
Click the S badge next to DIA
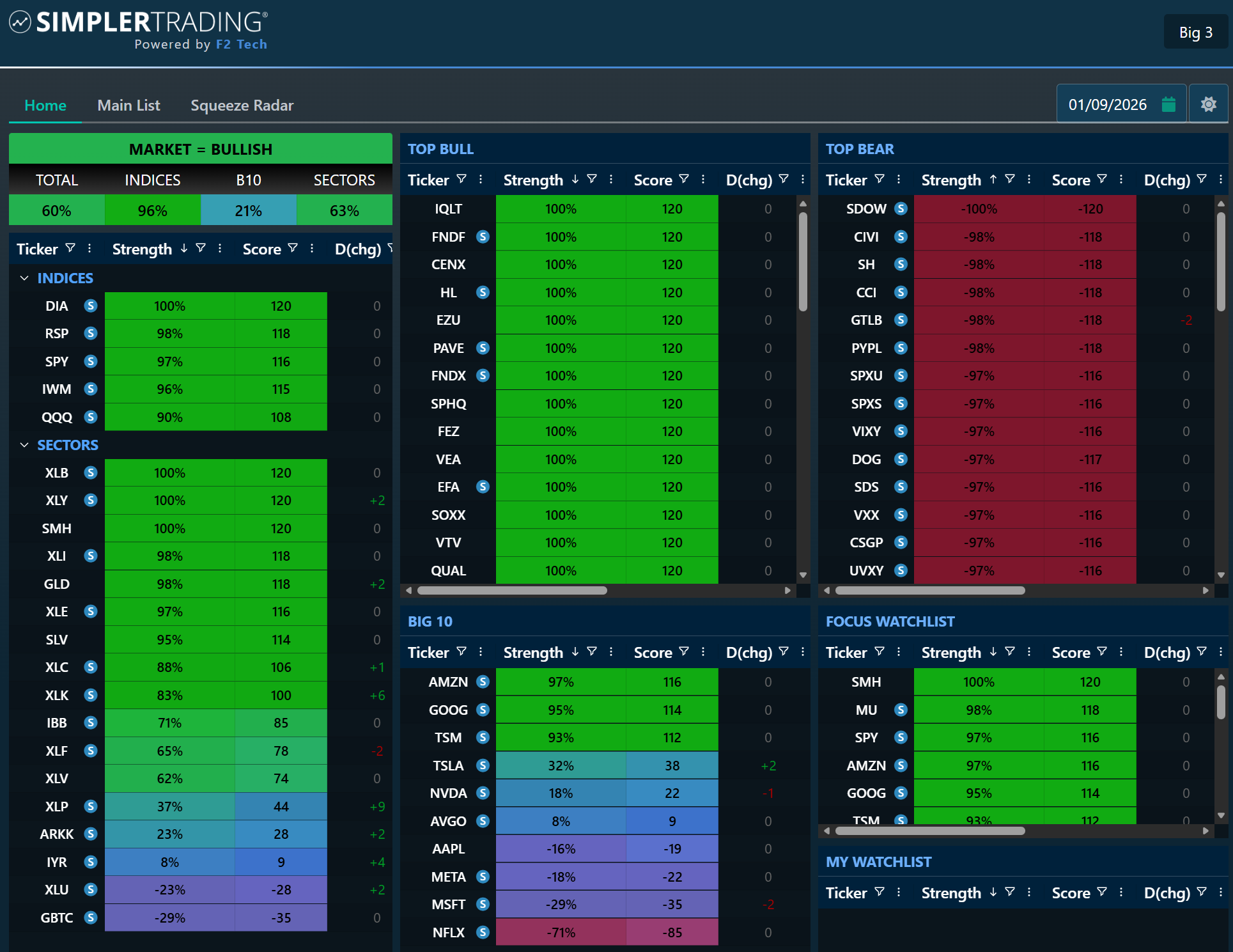click(91, 306)
